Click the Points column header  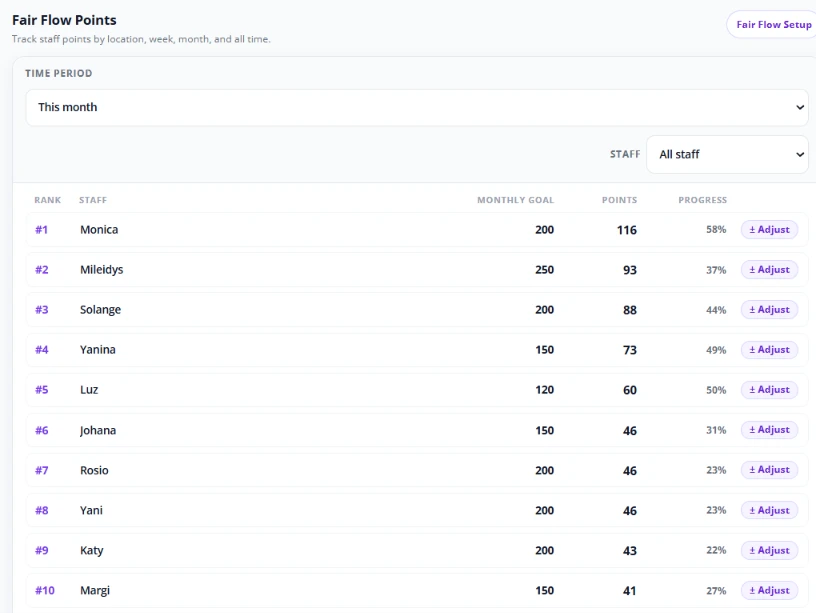point(619,200)
